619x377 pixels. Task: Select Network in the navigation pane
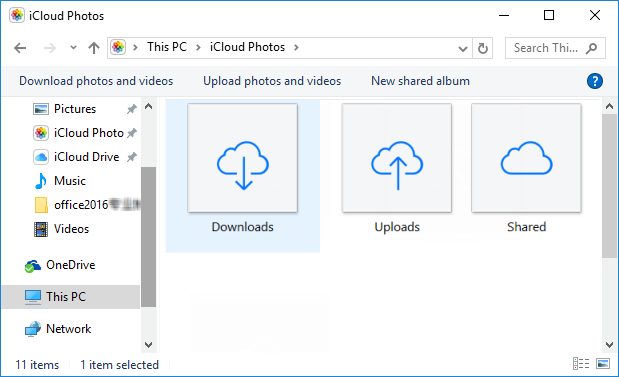tap(70, 329)
